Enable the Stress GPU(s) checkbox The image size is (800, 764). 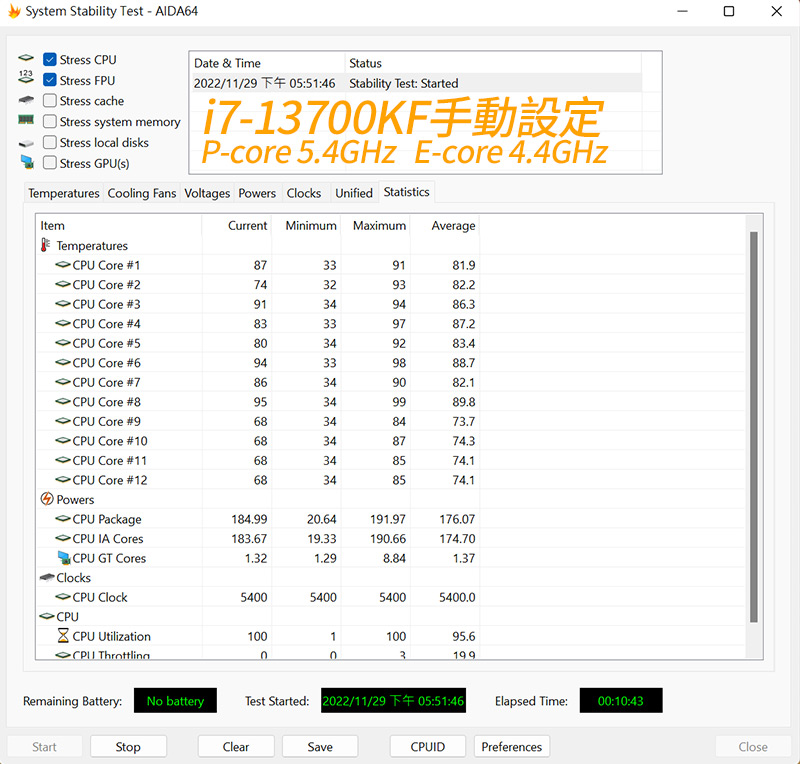(49, 163)
